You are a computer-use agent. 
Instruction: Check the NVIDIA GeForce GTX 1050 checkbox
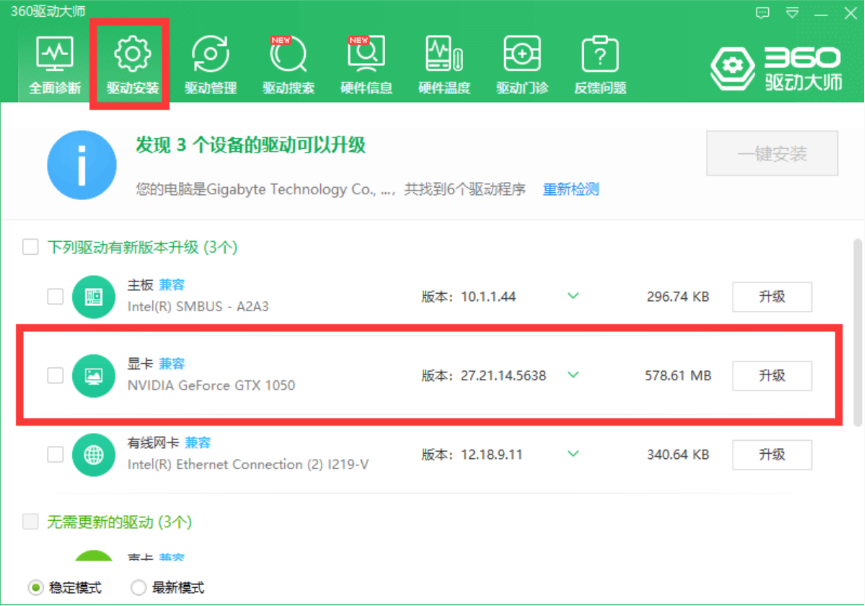pos(56,376)
